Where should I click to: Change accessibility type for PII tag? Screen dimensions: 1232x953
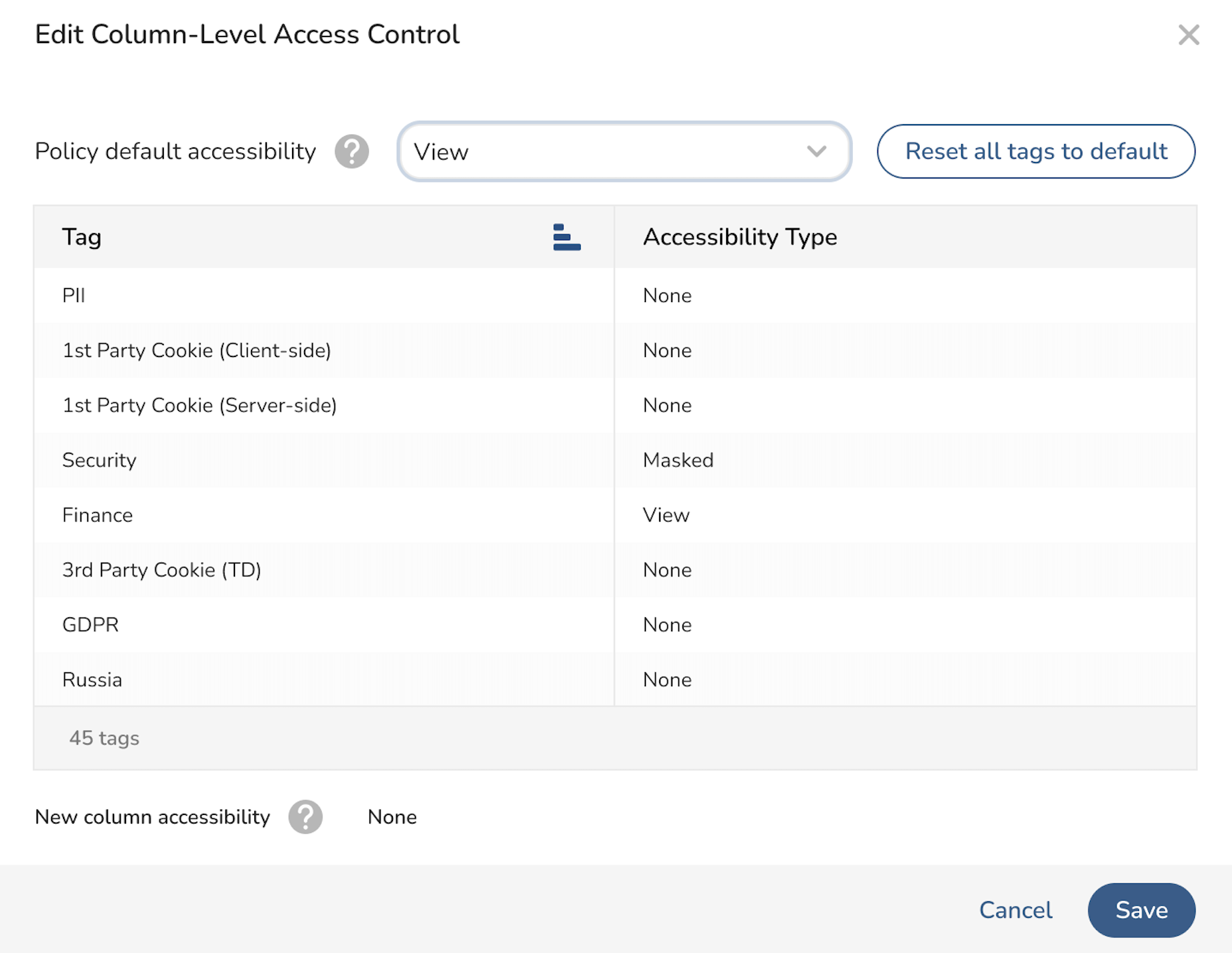coord(667,296)
